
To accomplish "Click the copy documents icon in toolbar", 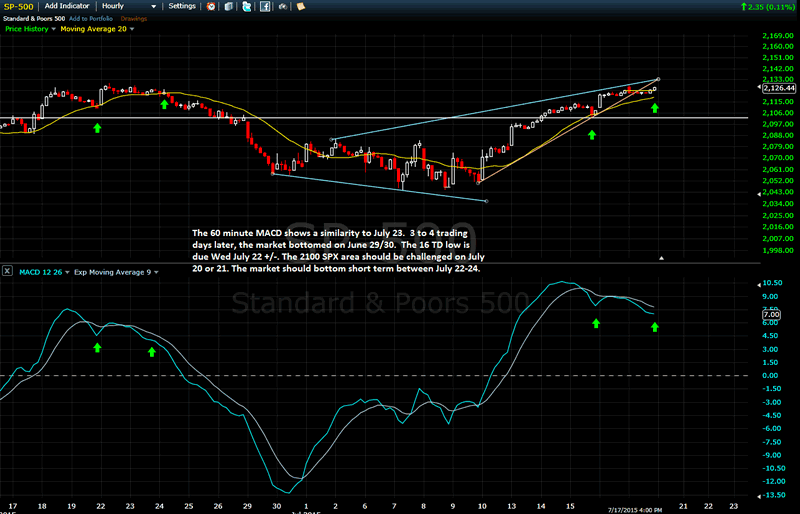I will [x=229, y=7].
